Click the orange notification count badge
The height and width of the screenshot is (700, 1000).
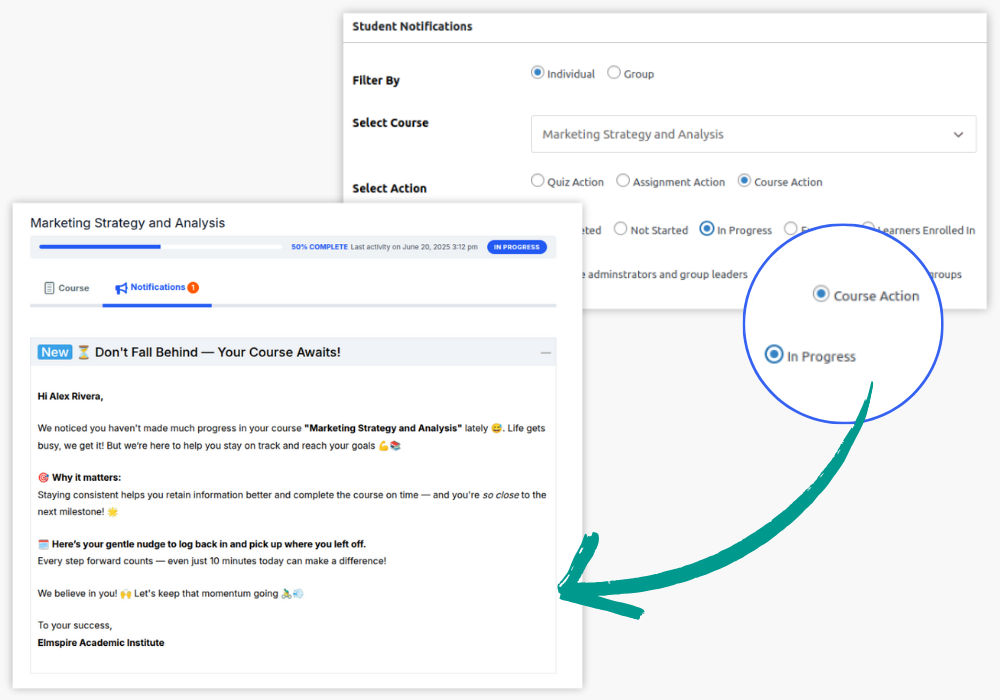(193, 287)
